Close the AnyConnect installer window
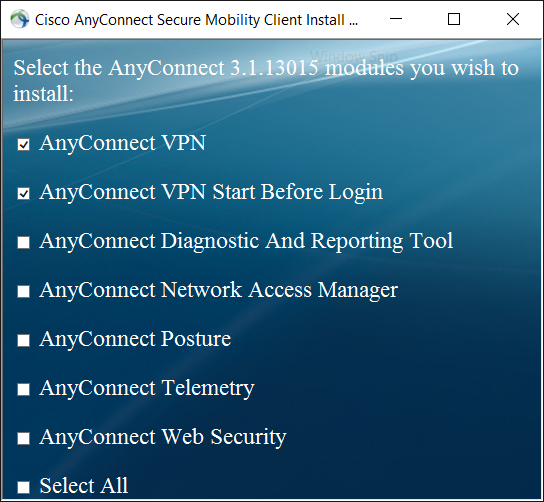 [512, 19]
